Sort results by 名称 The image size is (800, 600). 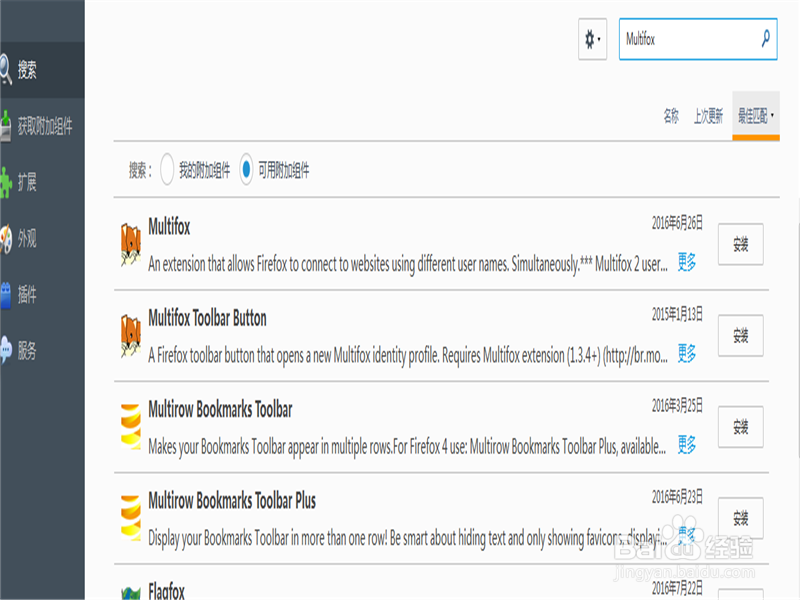coord(671,116)
